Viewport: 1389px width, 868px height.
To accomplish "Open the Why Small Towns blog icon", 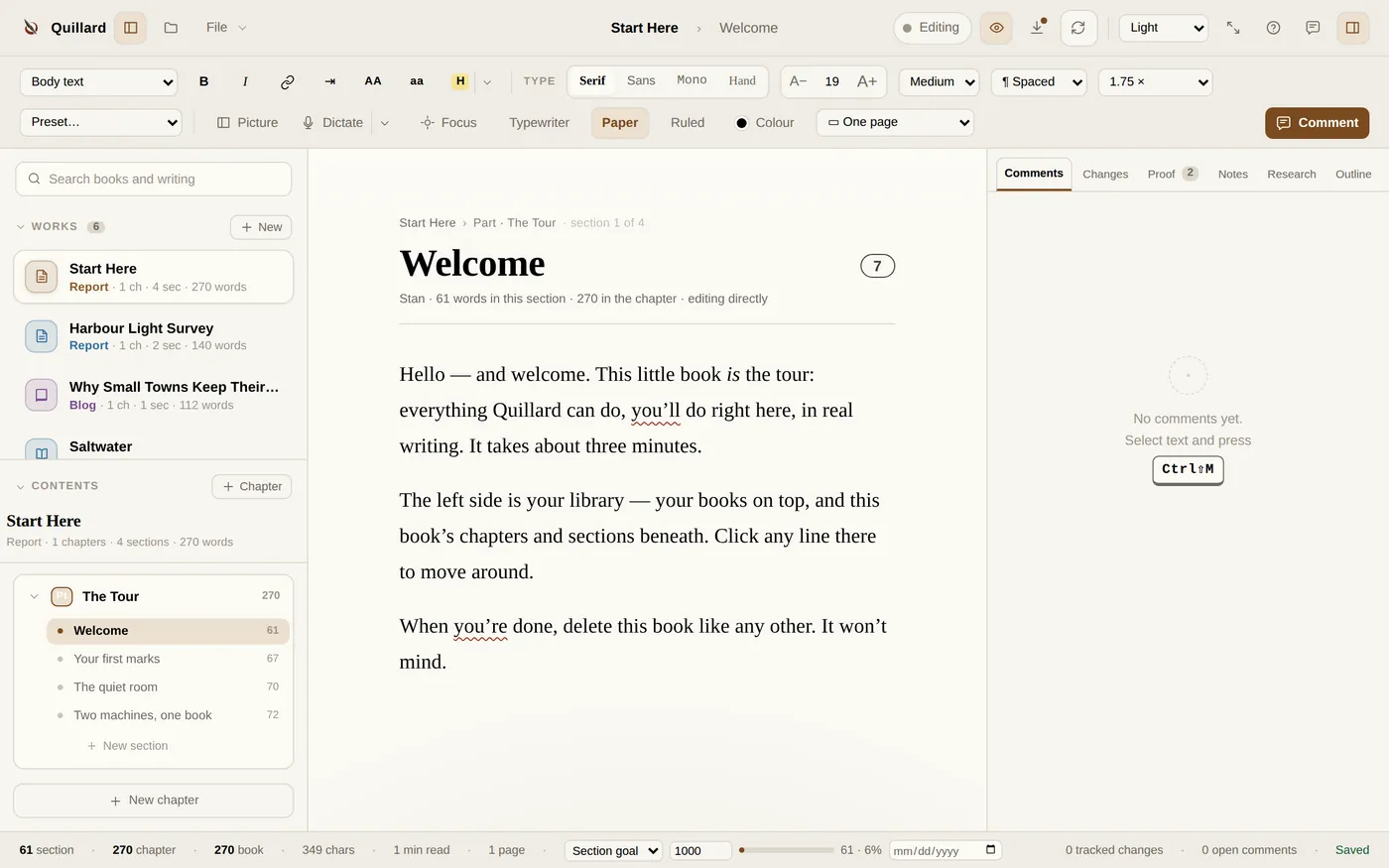I will click(42, 395).
